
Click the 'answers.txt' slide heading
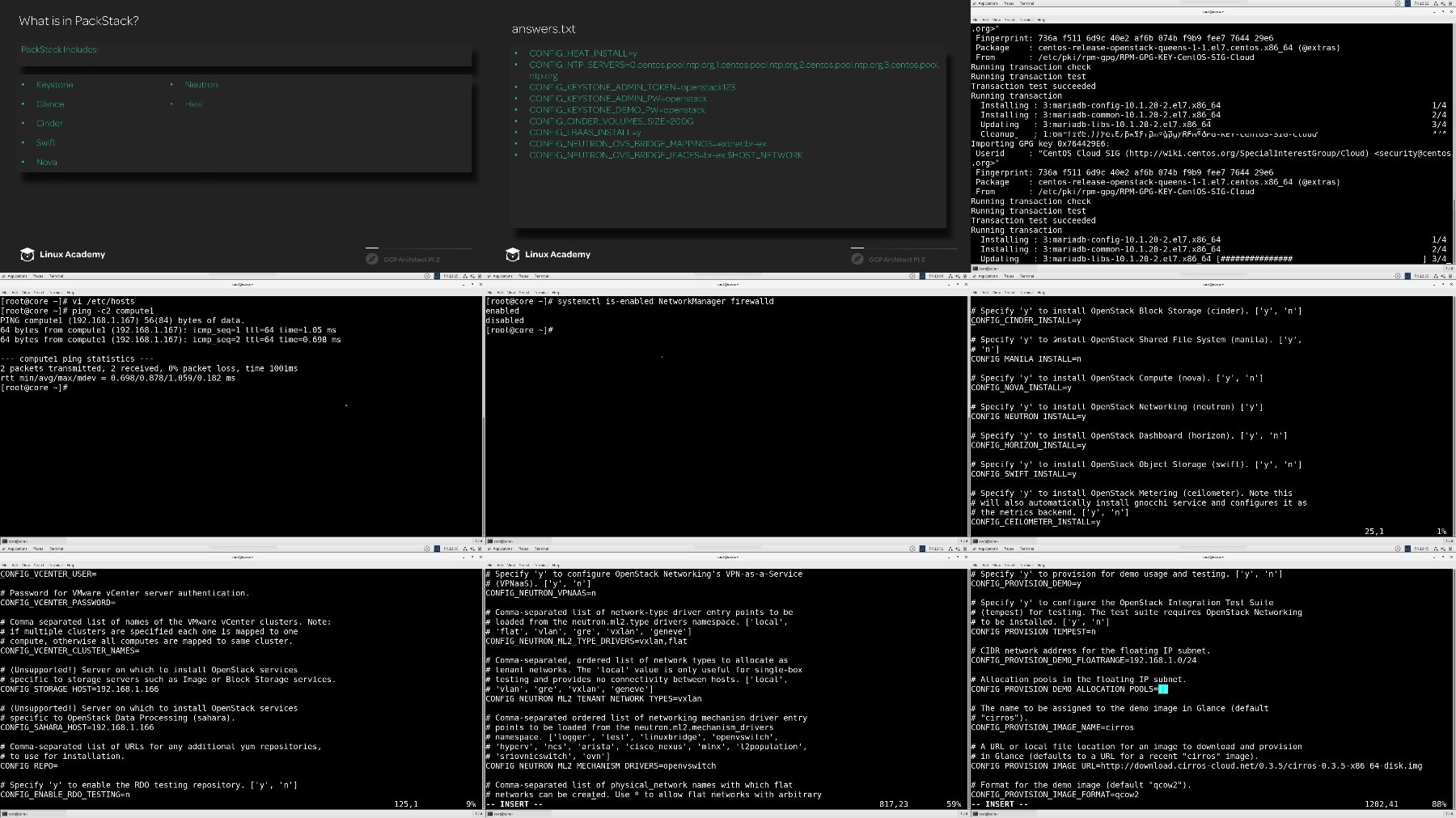pos(544,29)
